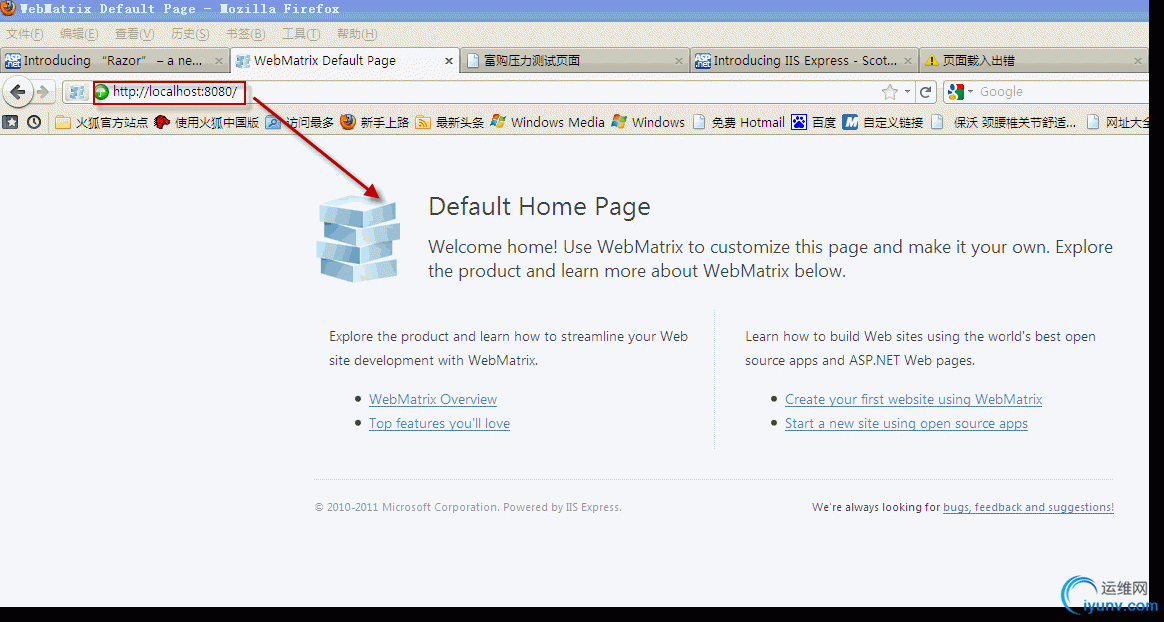Click the Google search engine icon

click(955, 91)
